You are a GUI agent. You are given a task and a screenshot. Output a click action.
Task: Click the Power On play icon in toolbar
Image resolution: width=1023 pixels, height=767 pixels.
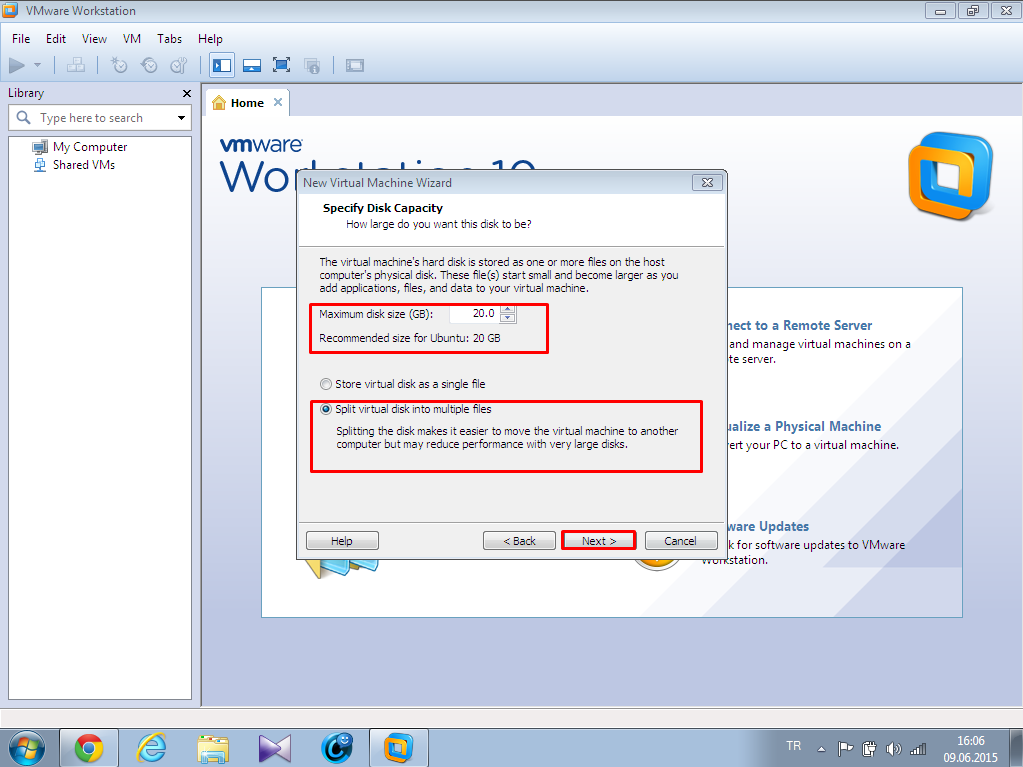17,65
